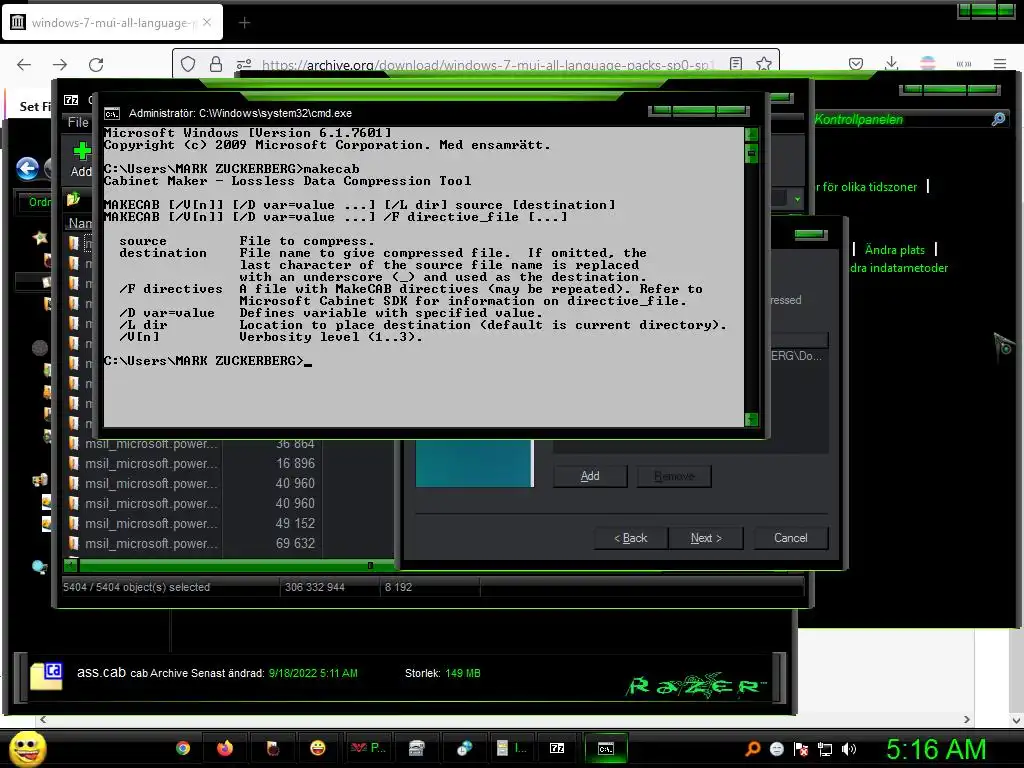Screen dimensions: 1024x768
Task: Open the 7-Zip File menu
Action: click(78, 122)
